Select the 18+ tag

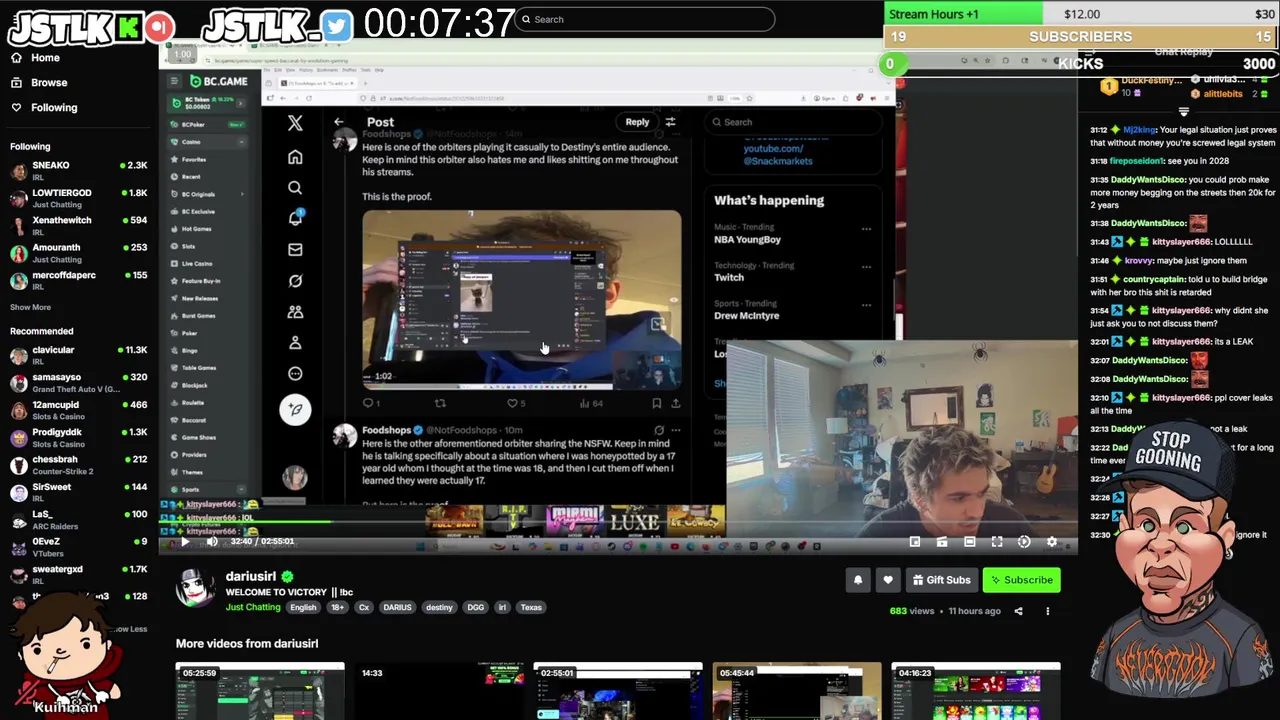(337, 607)
